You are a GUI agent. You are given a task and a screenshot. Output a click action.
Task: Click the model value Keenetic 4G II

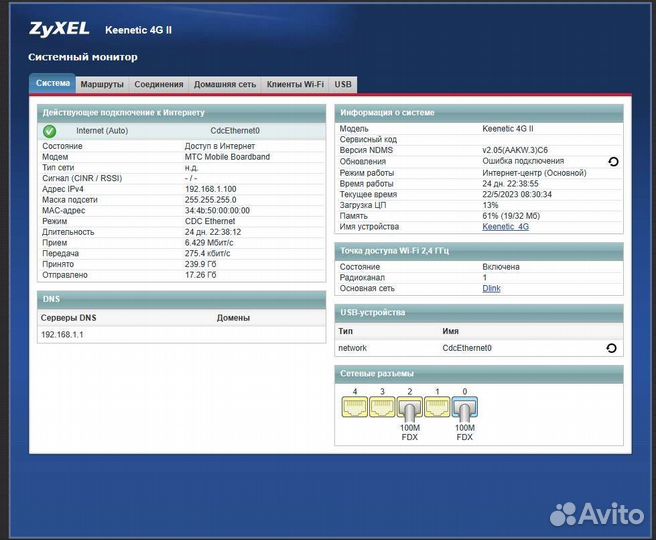point(508,129)
